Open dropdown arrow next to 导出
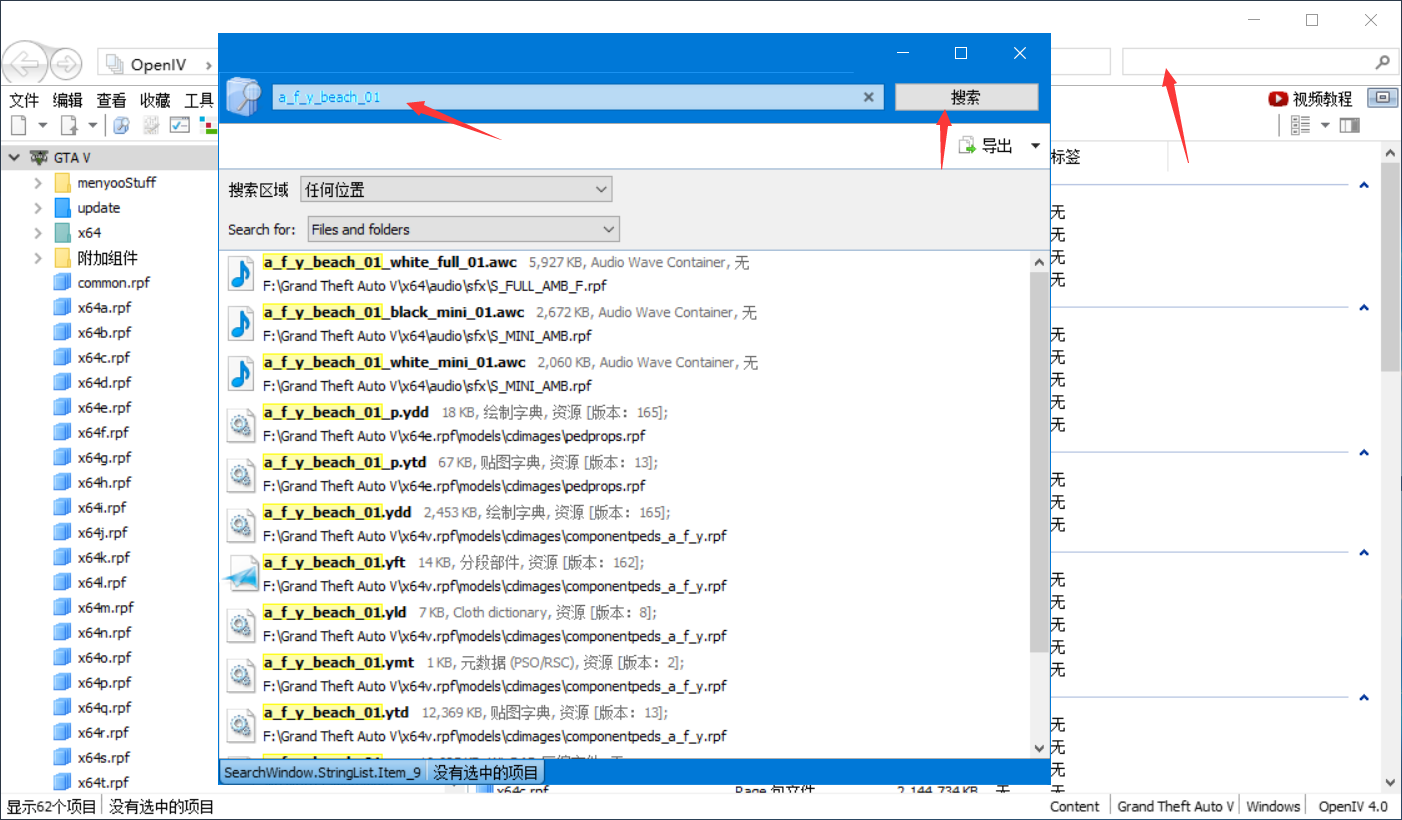The width and height of the screenshot is (1402, 820). (1035, 146)
